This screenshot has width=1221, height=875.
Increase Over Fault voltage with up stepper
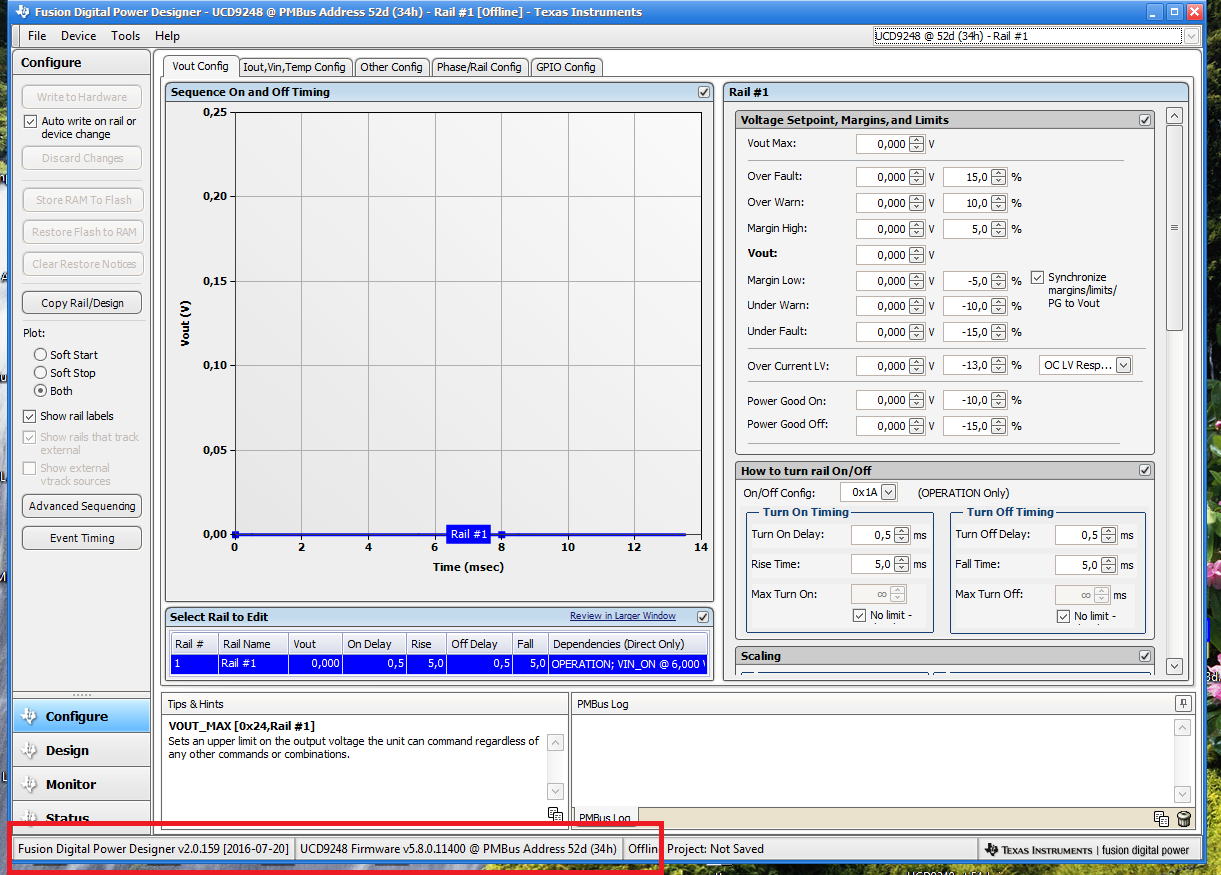pos(916,172)
